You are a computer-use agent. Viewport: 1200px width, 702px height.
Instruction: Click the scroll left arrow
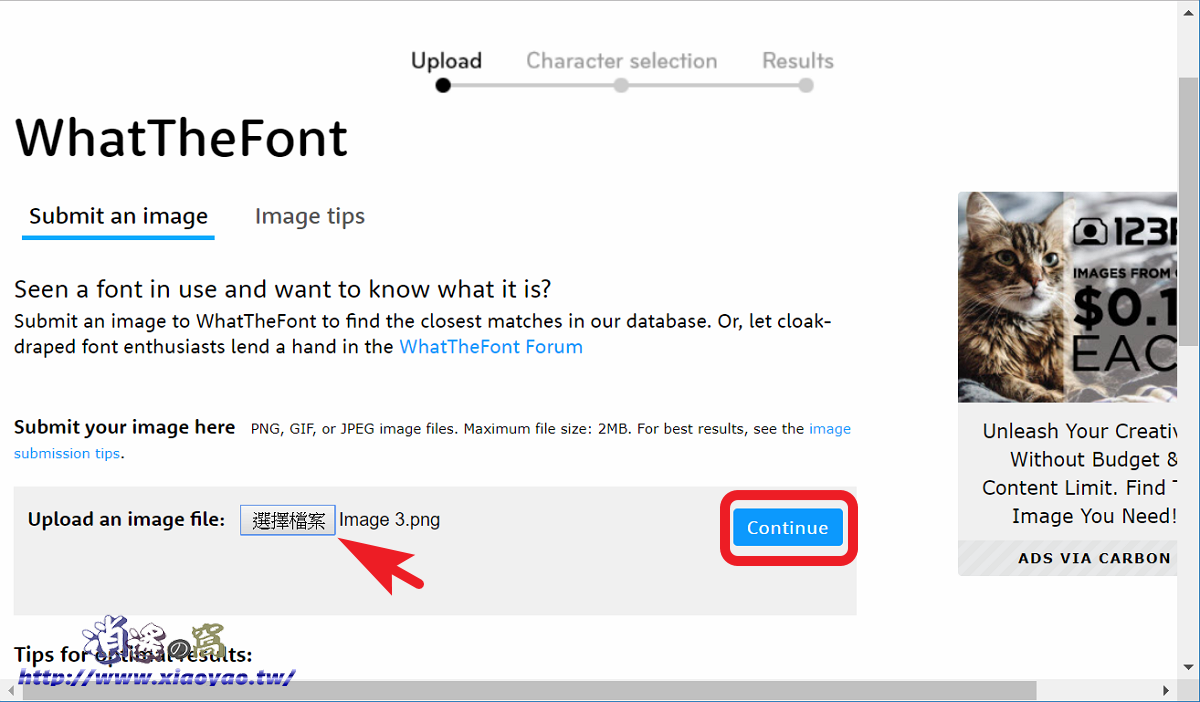click(9, 691)
